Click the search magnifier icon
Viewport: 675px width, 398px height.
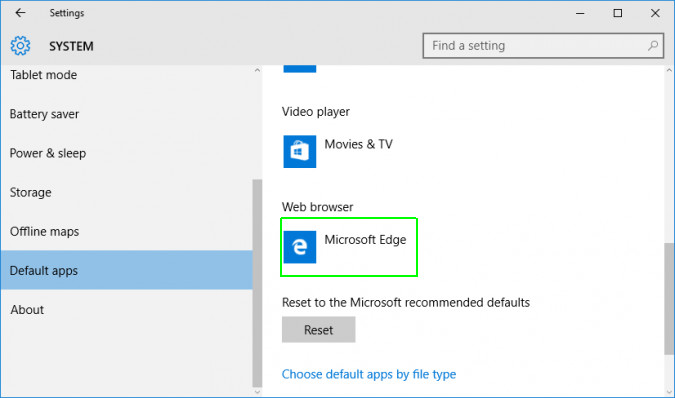[x=653, y=45]
